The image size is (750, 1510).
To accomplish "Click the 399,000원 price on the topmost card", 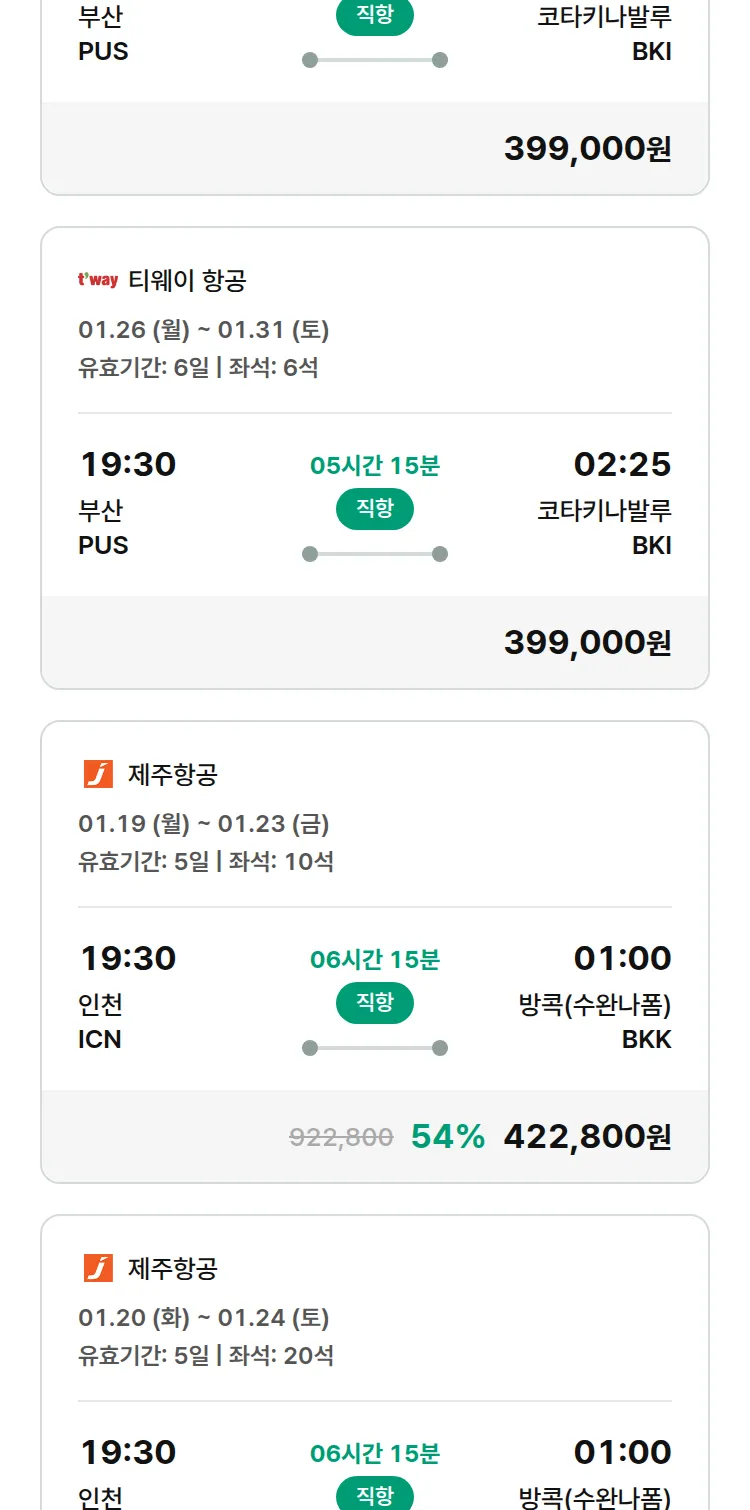I will 587,149.
